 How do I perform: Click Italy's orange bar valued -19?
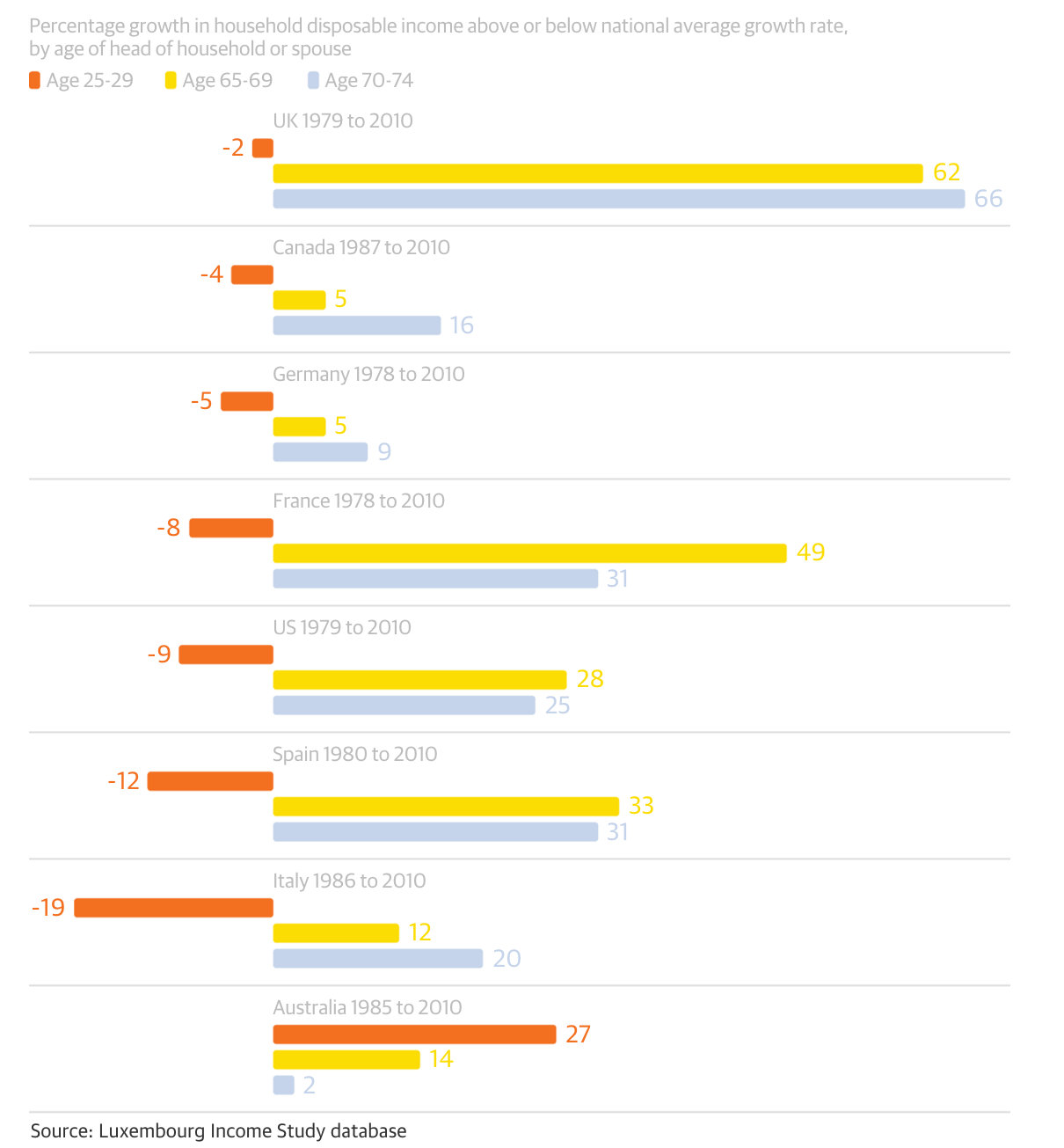pos(173,908)
